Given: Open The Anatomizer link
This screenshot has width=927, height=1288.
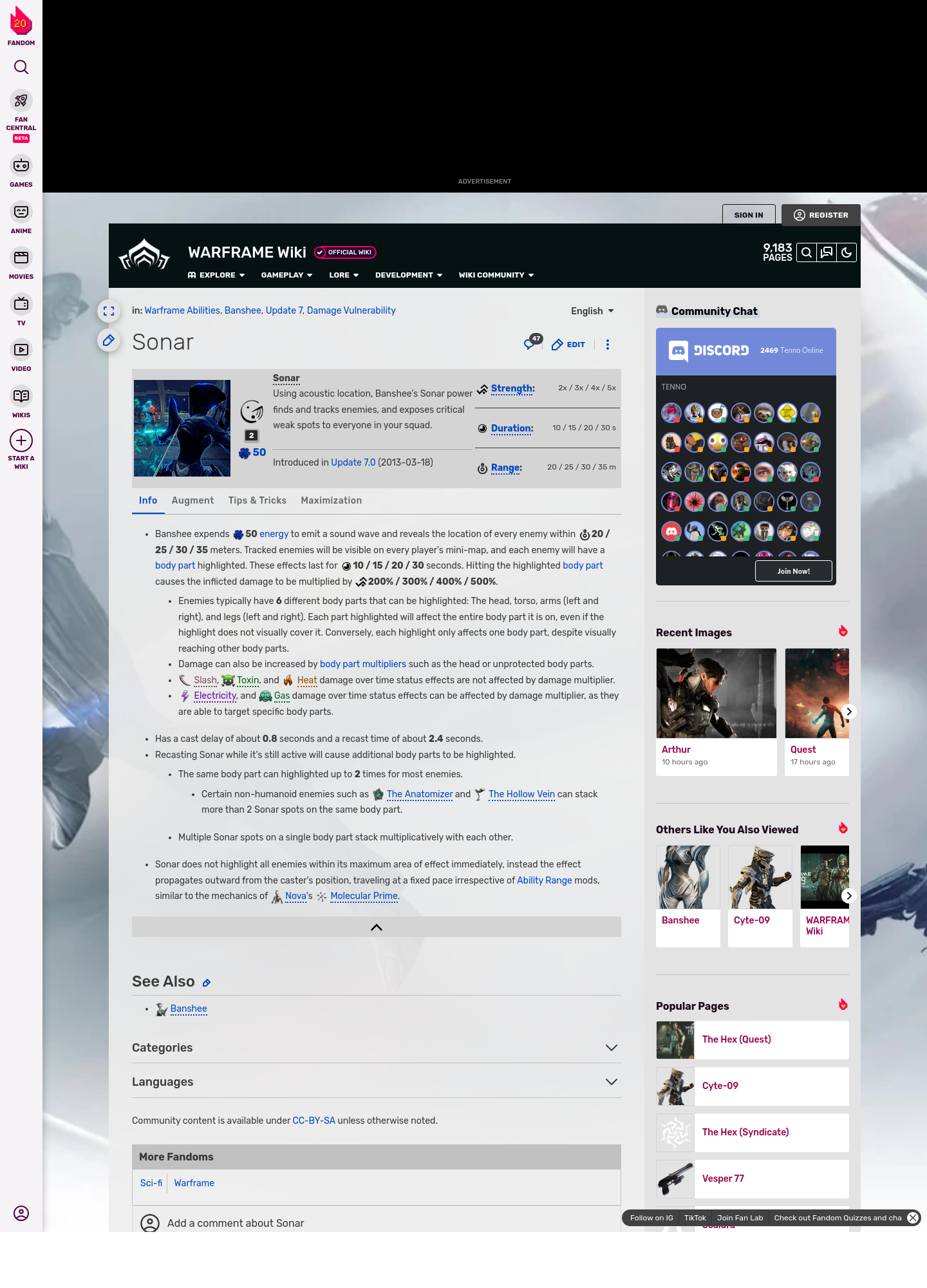Looking at the screenshot, I should pos(420,794).
